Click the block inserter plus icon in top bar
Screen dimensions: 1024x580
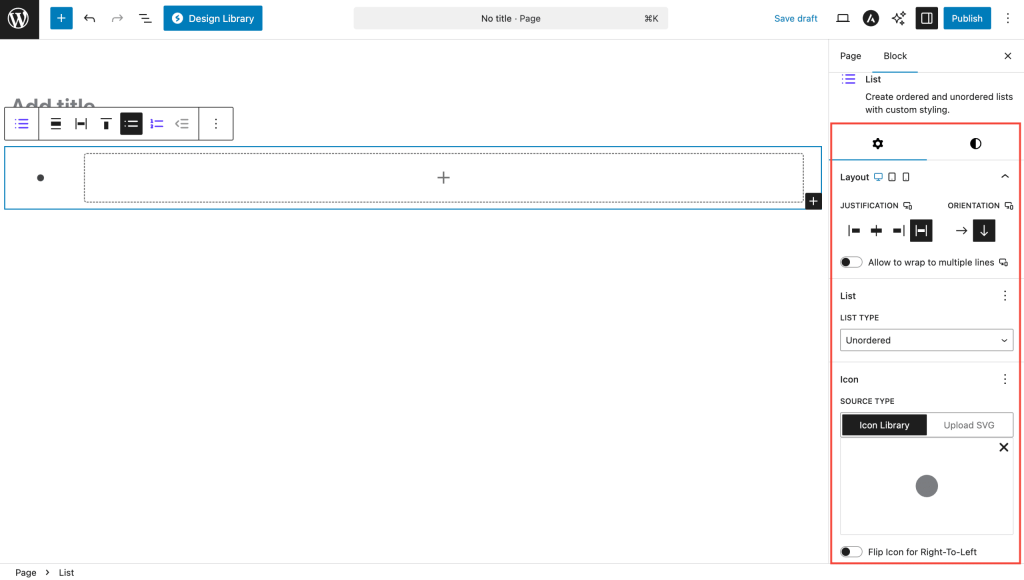point(61,18)
